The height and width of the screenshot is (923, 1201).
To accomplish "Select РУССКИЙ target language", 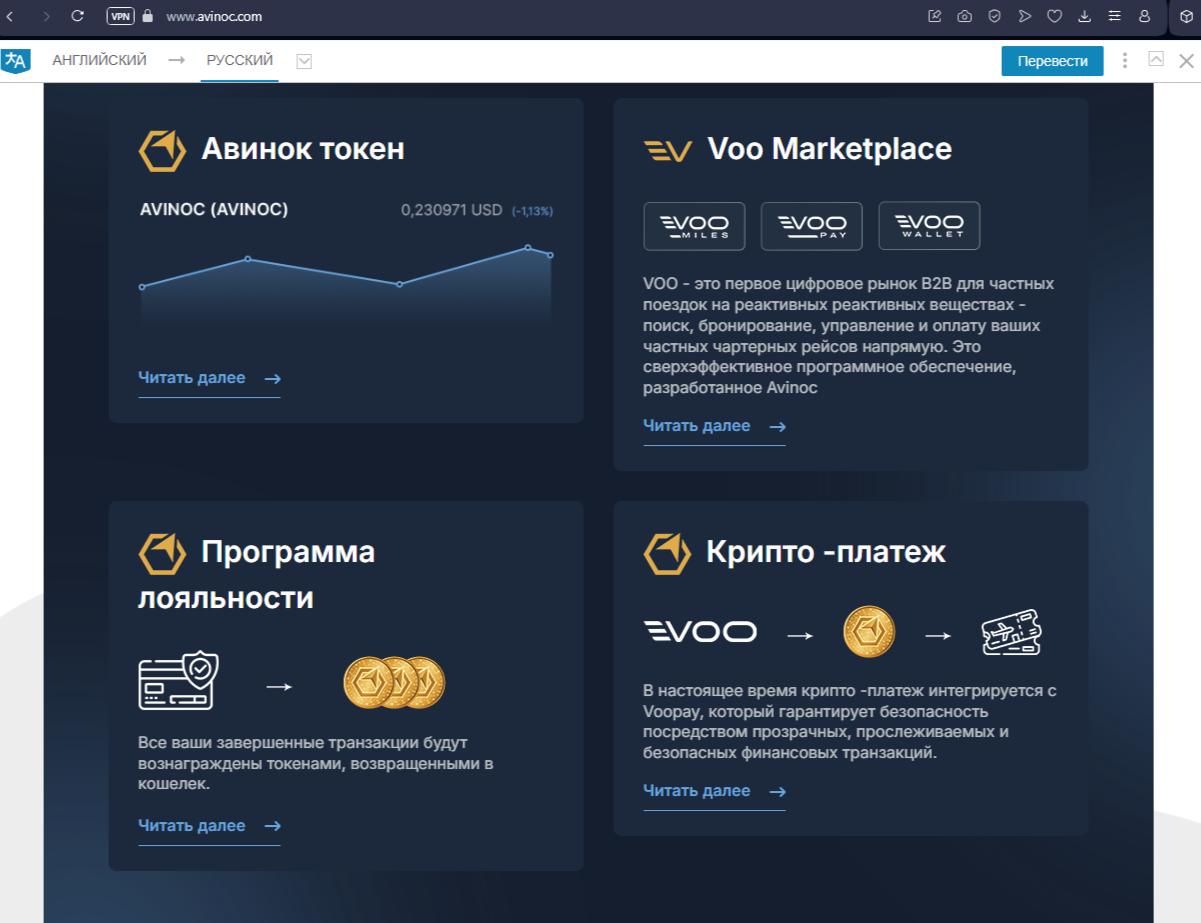I will [240, 61].
